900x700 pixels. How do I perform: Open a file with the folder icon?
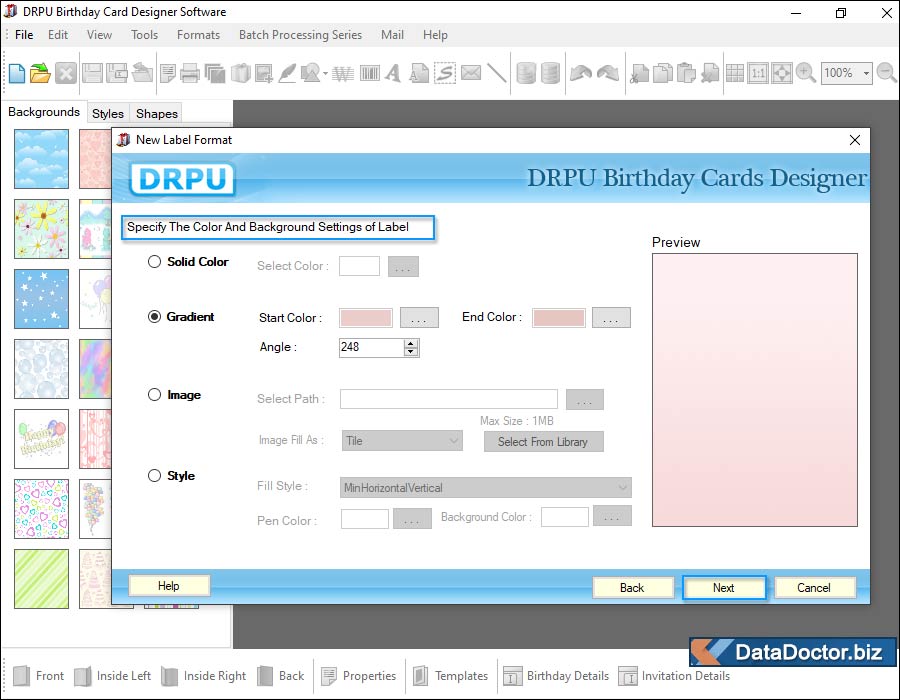click(x=40, y=73)
